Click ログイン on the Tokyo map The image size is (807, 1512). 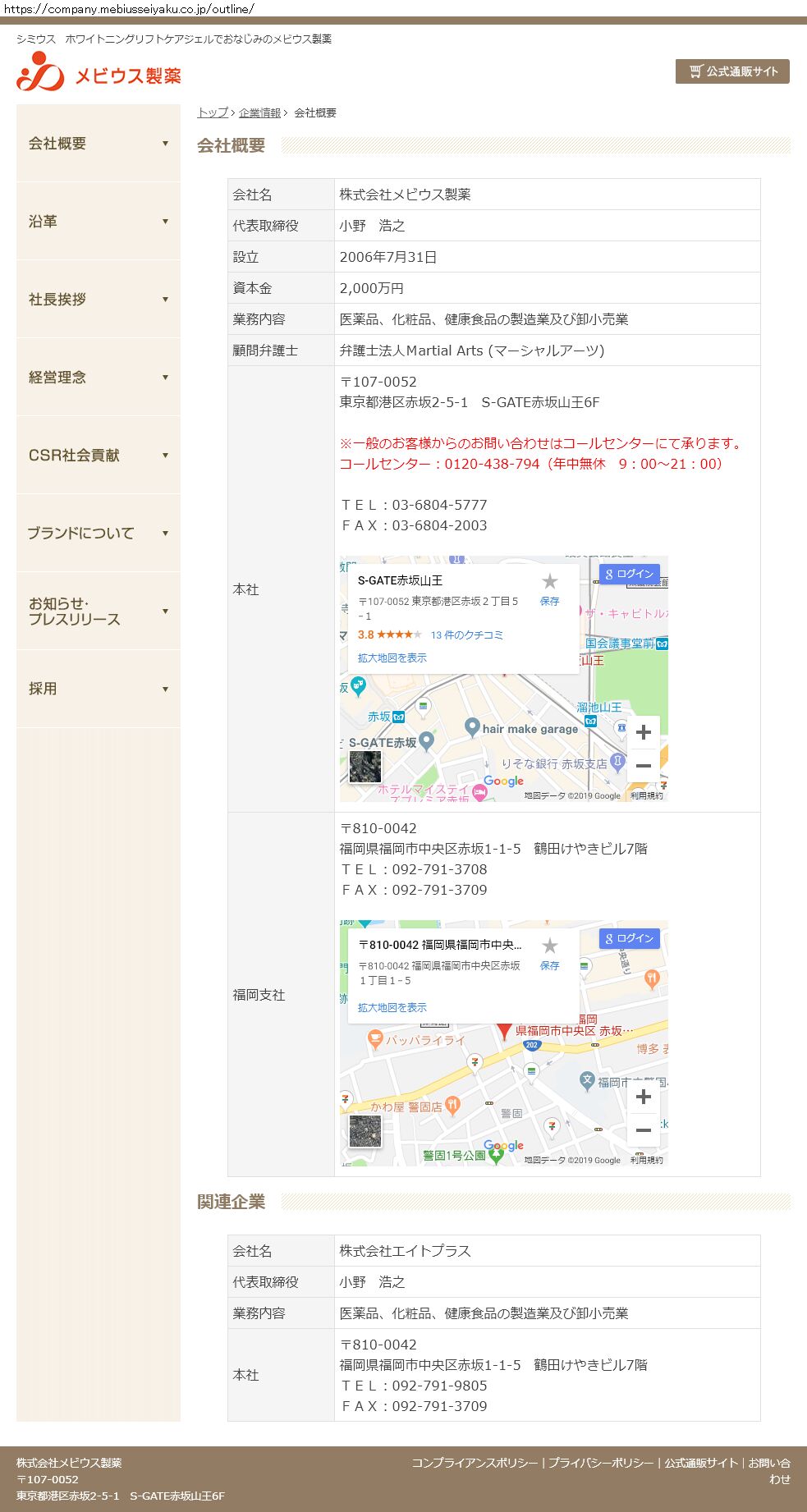tap(630, 574)
